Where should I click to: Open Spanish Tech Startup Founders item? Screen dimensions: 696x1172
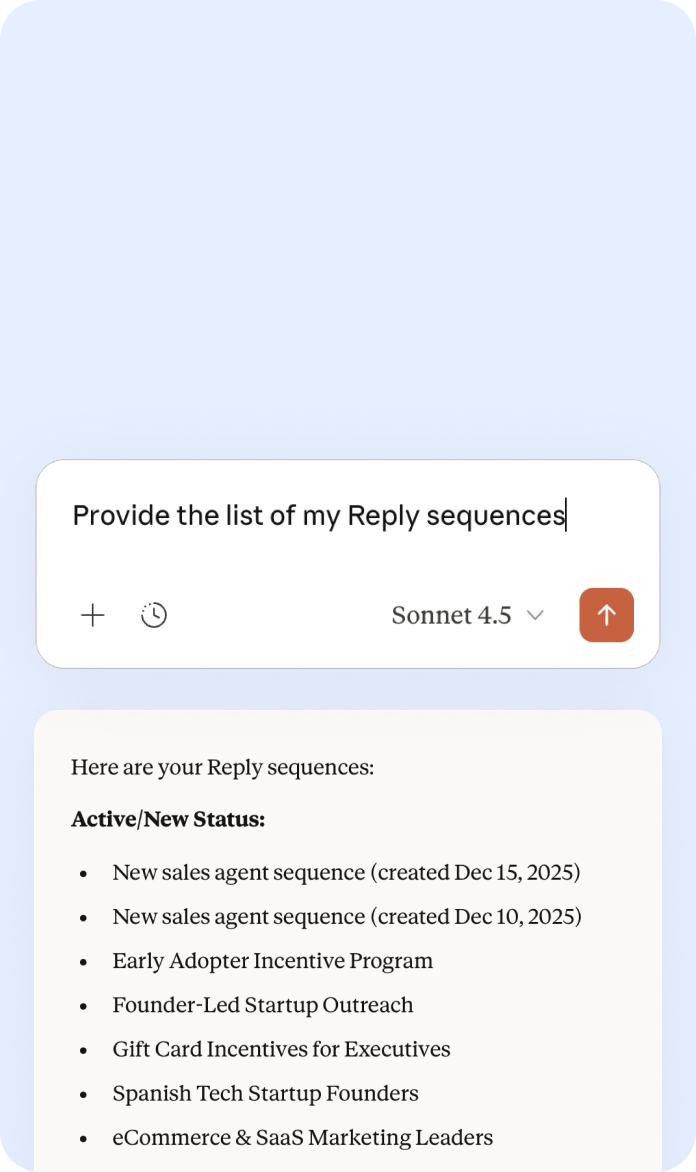pyautogui.click(x=265, y=1094)
